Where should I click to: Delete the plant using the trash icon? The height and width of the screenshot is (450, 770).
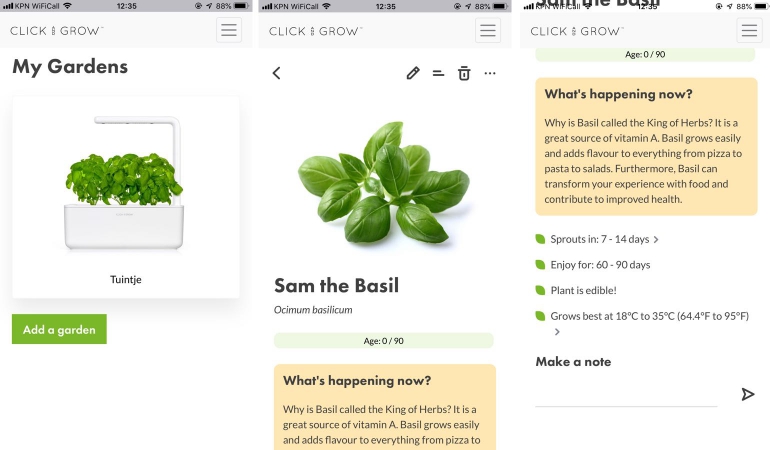coord(464,73)
